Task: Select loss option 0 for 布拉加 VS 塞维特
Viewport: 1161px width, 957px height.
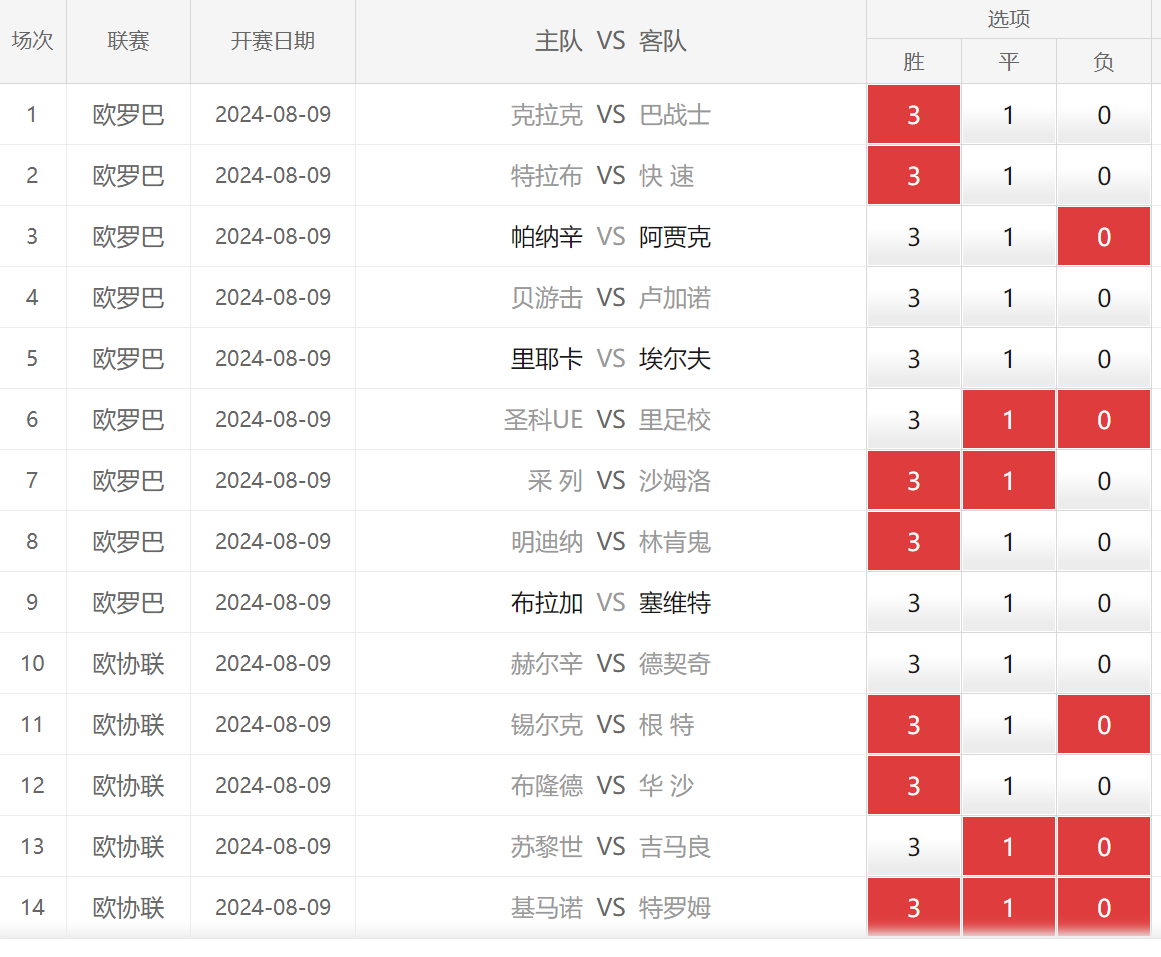Action: pos(1103,602)
